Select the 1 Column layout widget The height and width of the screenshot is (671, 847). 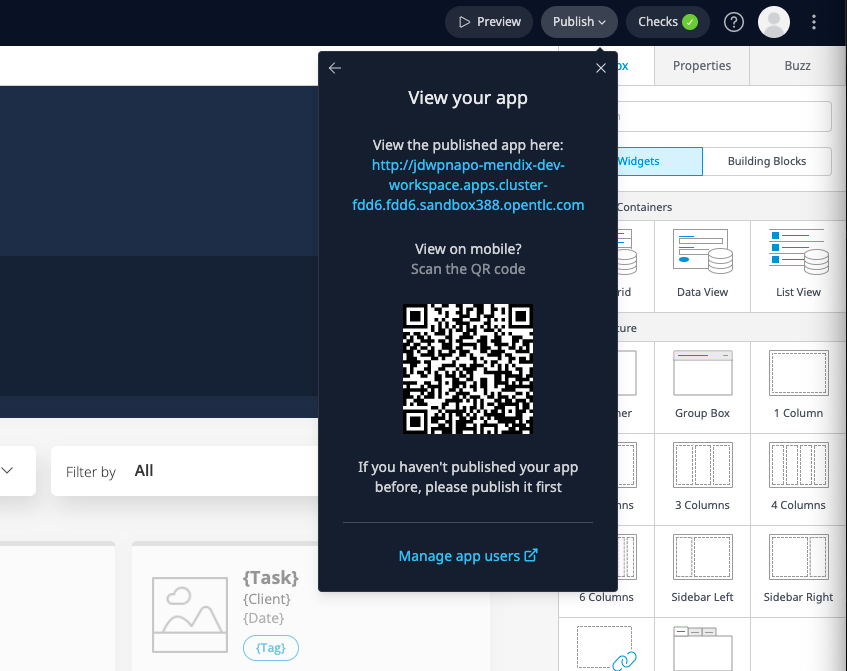[x=798, y=387]
